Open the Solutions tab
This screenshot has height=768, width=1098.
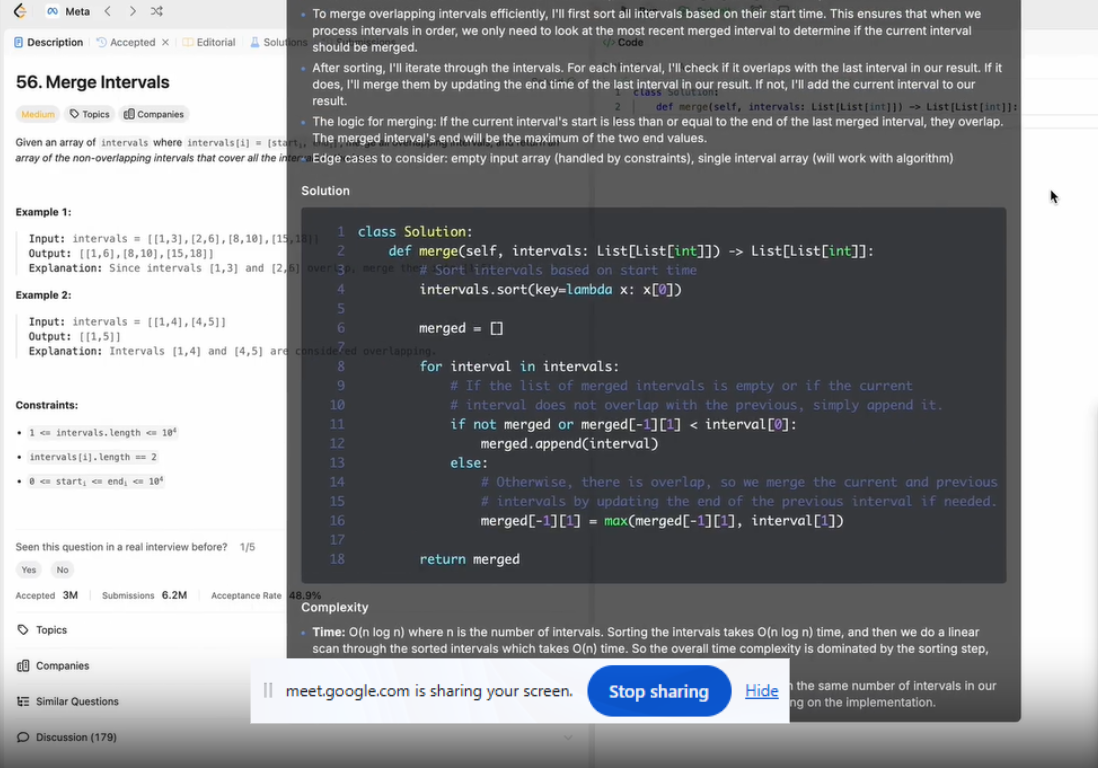(x=278, y=42)
